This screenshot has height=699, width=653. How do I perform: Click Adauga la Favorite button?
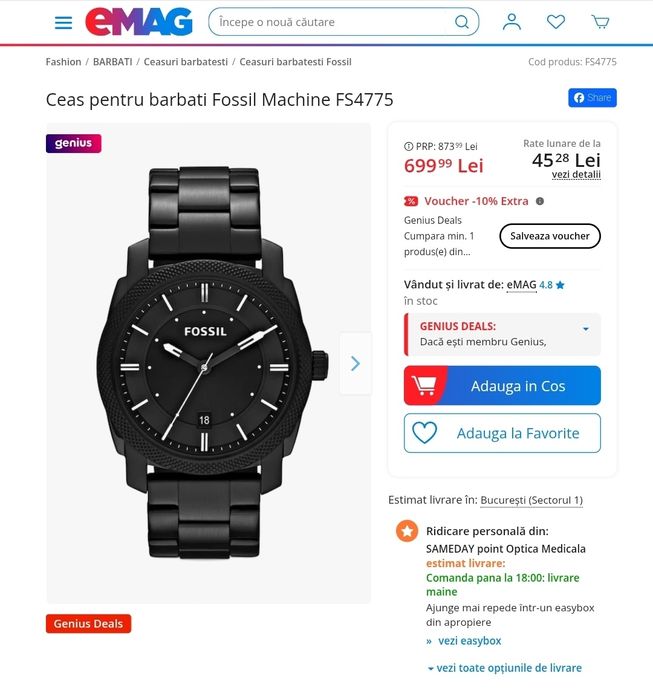coord(502,433)
